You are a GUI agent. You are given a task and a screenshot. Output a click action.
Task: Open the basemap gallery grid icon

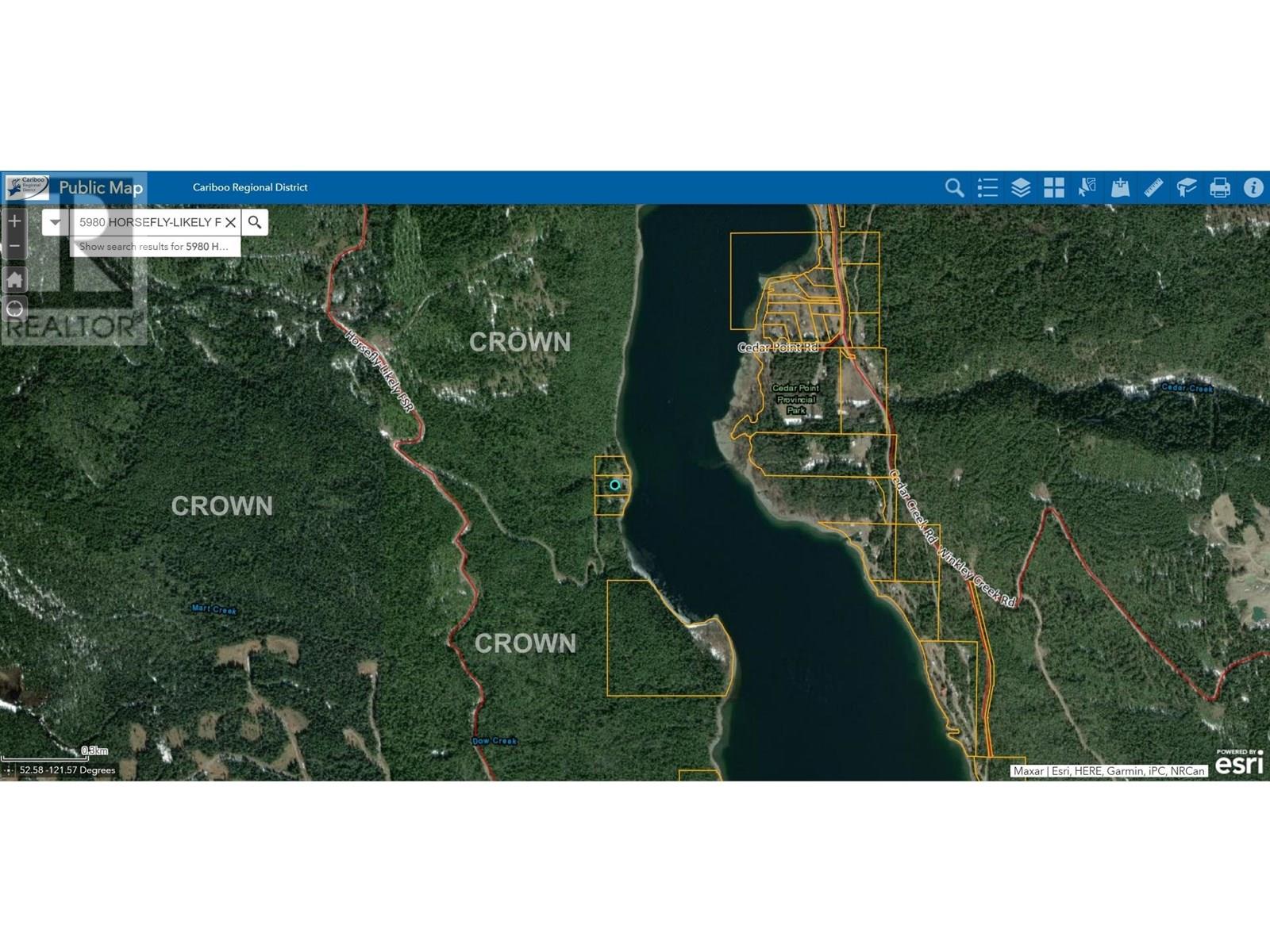[x=1054, y=188]
